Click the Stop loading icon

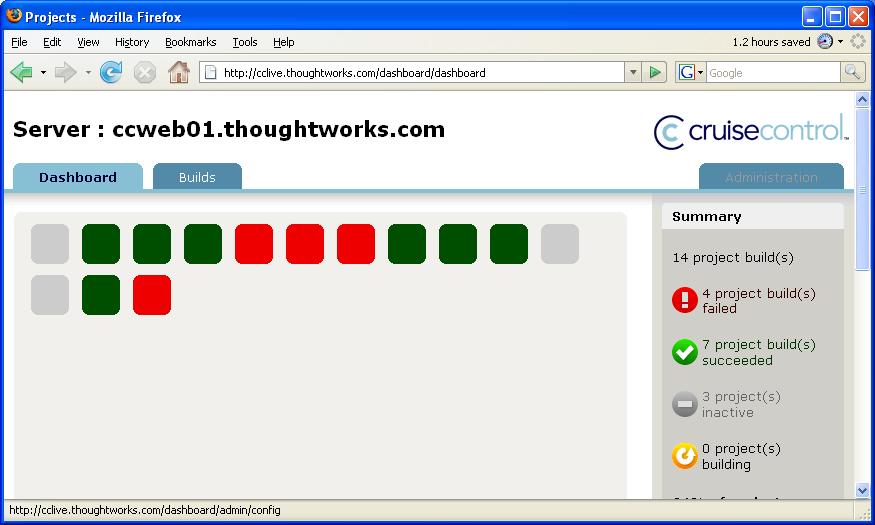point(145,72)
